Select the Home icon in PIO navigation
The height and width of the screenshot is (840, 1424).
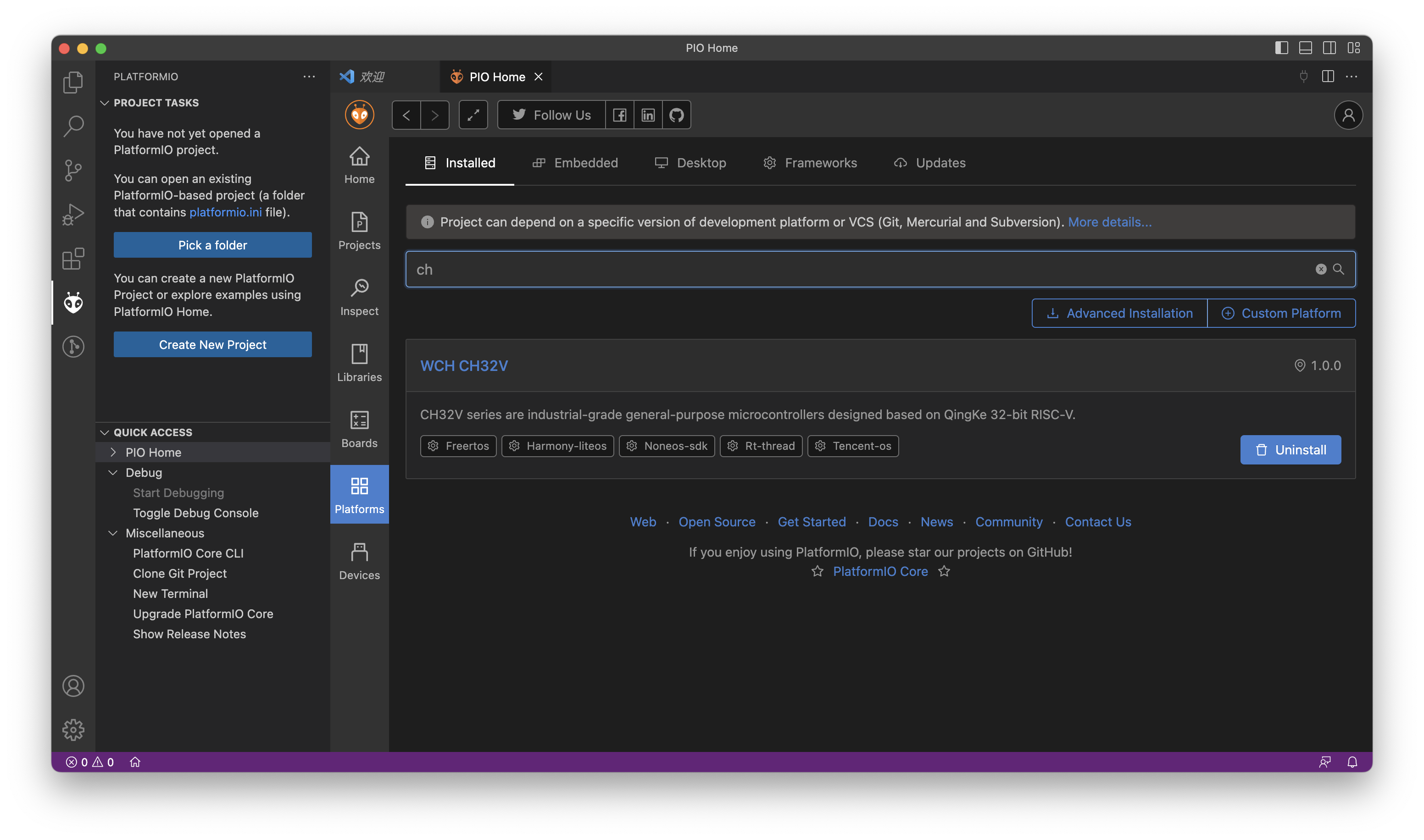coord(359,165)
